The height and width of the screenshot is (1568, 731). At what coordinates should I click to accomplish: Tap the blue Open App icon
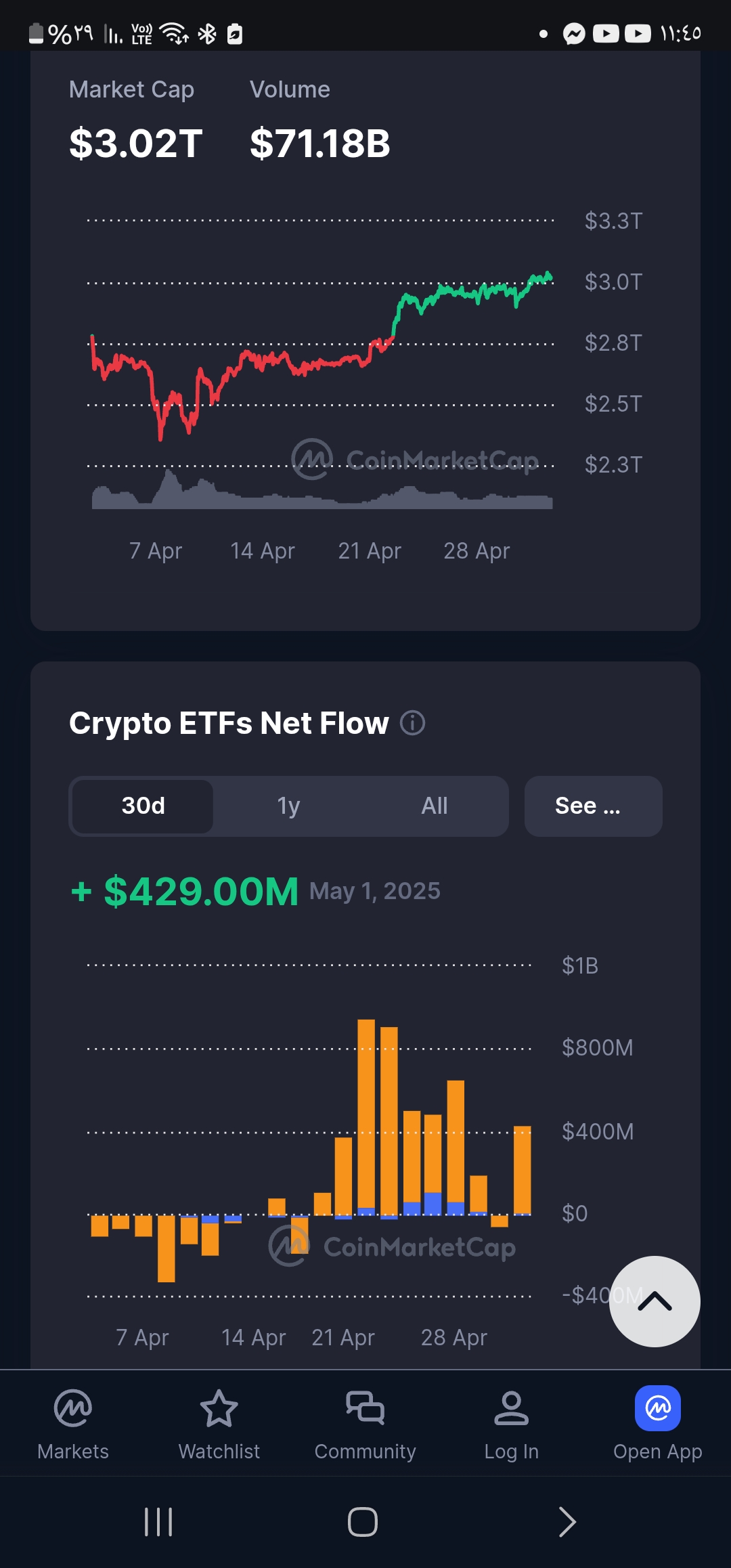click(657, 1408)
